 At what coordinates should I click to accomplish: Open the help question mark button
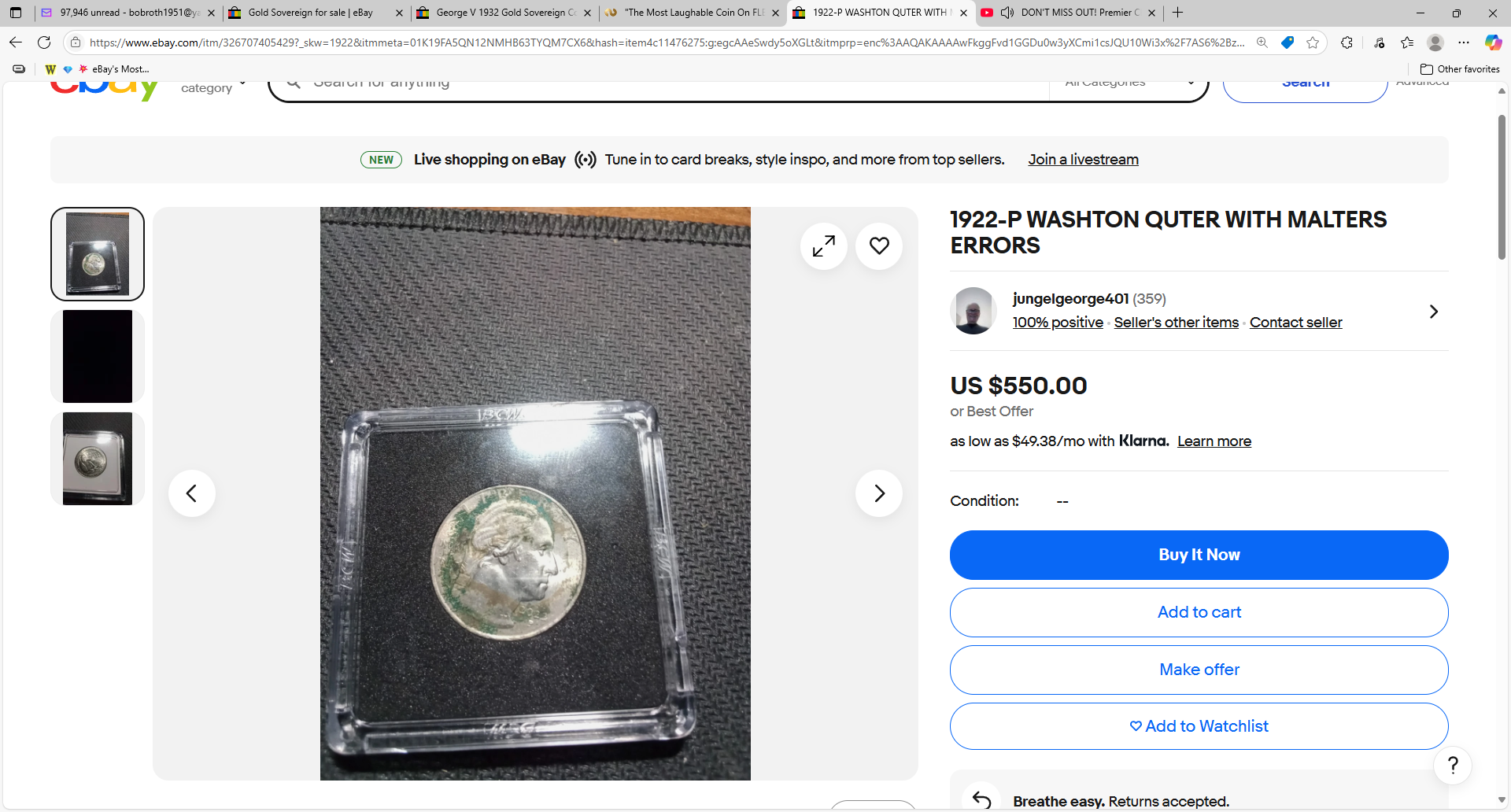[1453, 766]
